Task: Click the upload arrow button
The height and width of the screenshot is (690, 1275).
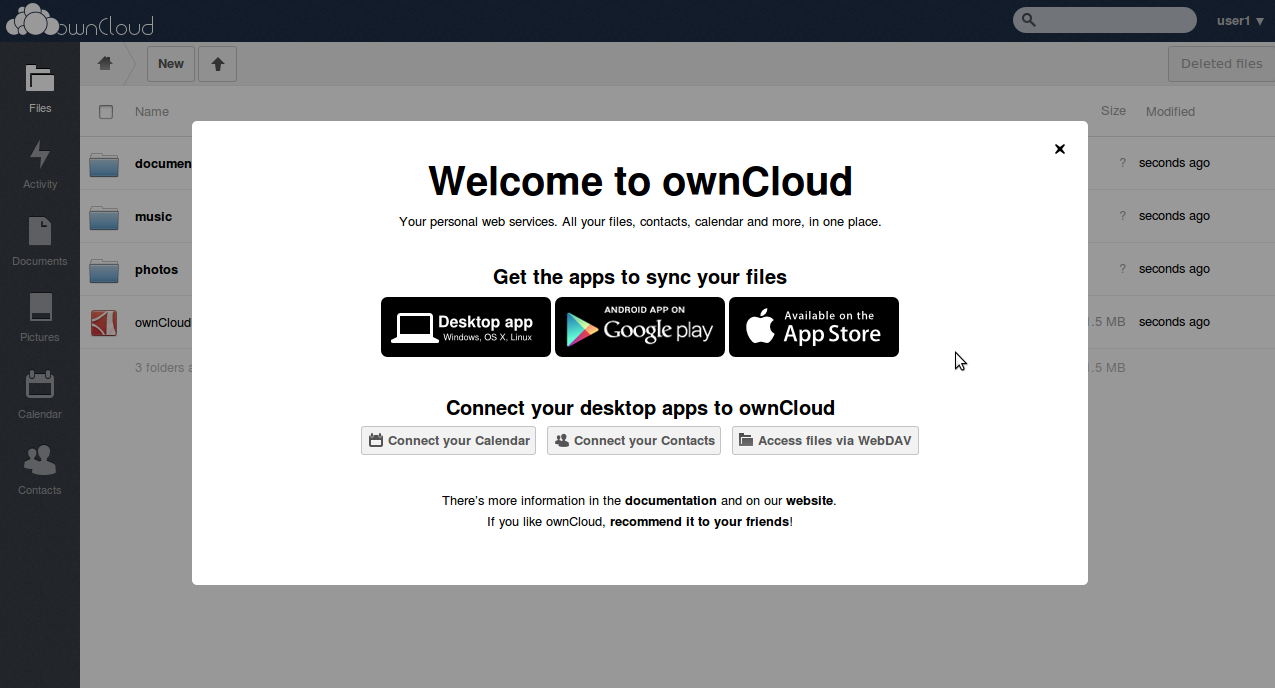Action: click(217, 64)
